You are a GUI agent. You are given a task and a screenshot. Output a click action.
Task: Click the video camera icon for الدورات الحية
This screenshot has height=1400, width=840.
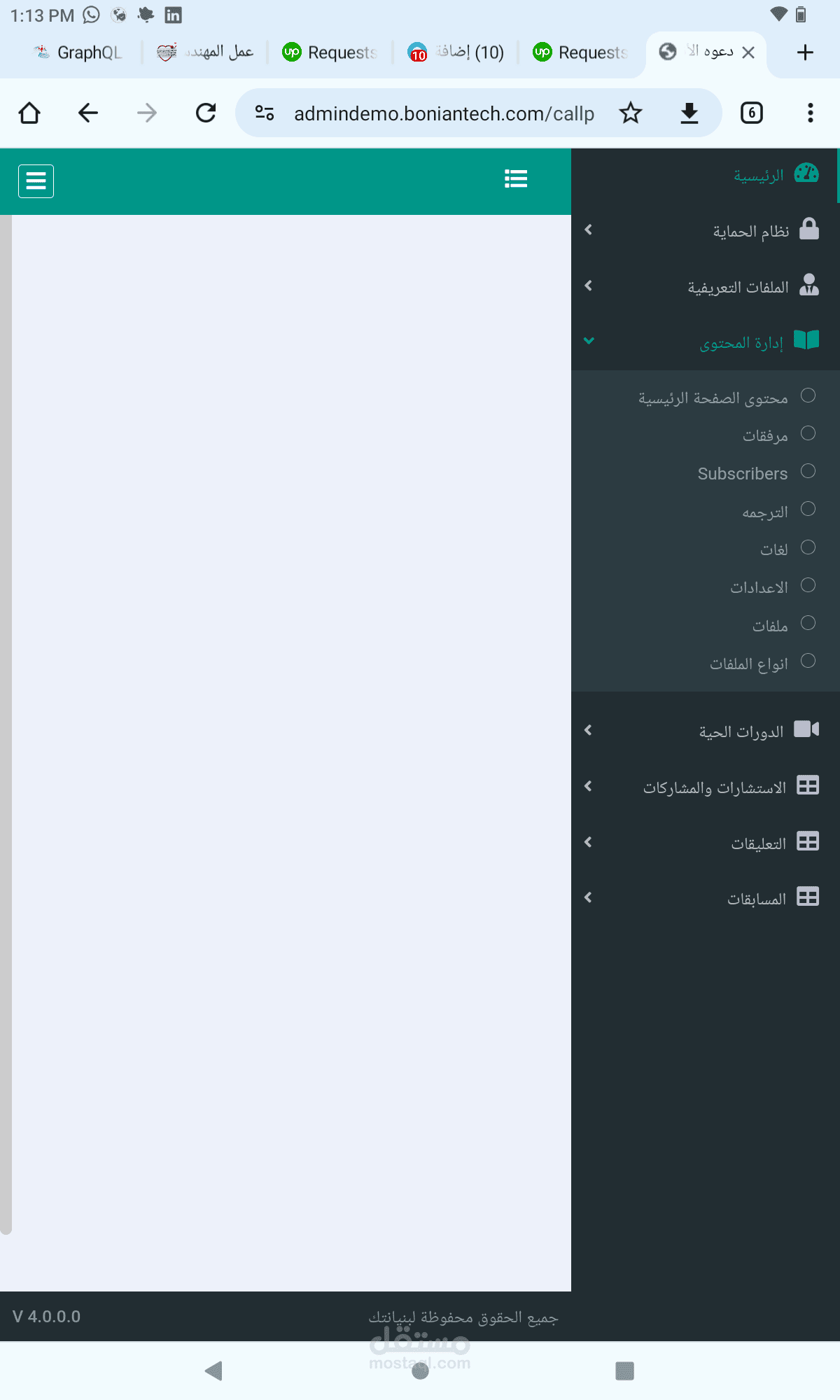pyautogui.click(x=806, y=729)
